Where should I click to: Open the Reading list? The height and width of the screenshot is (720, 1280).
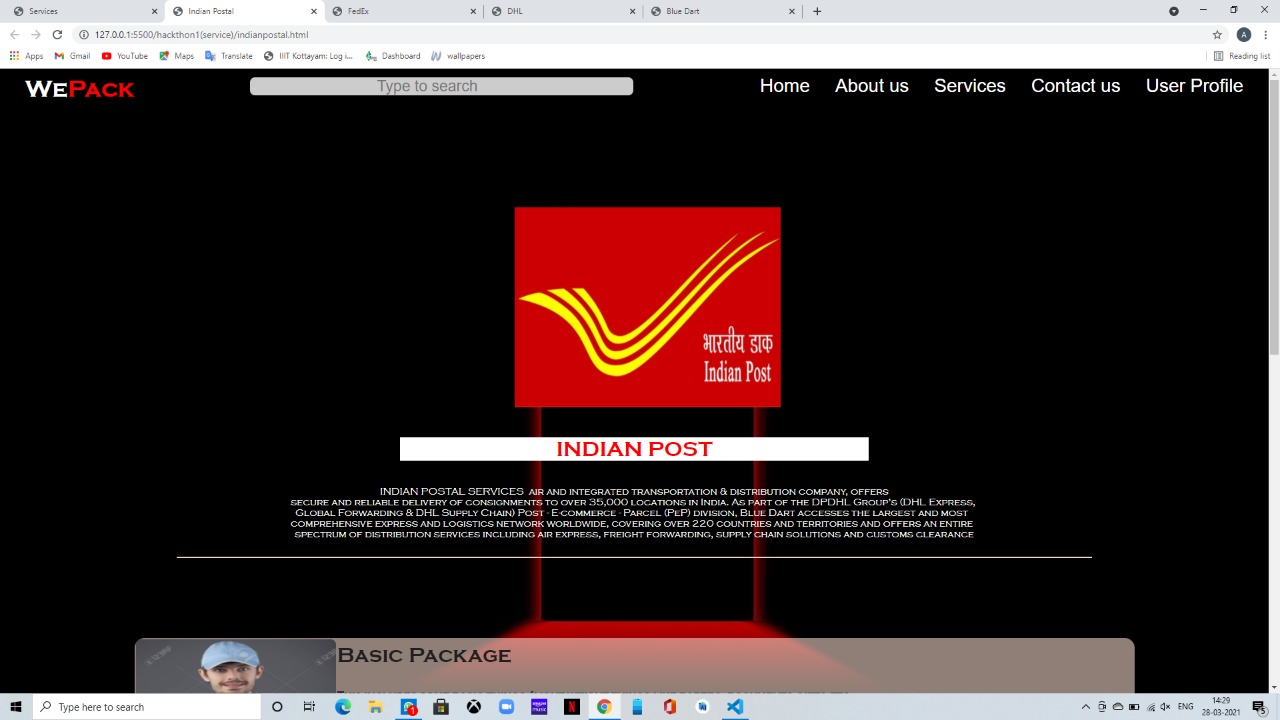click(1241, 56)
